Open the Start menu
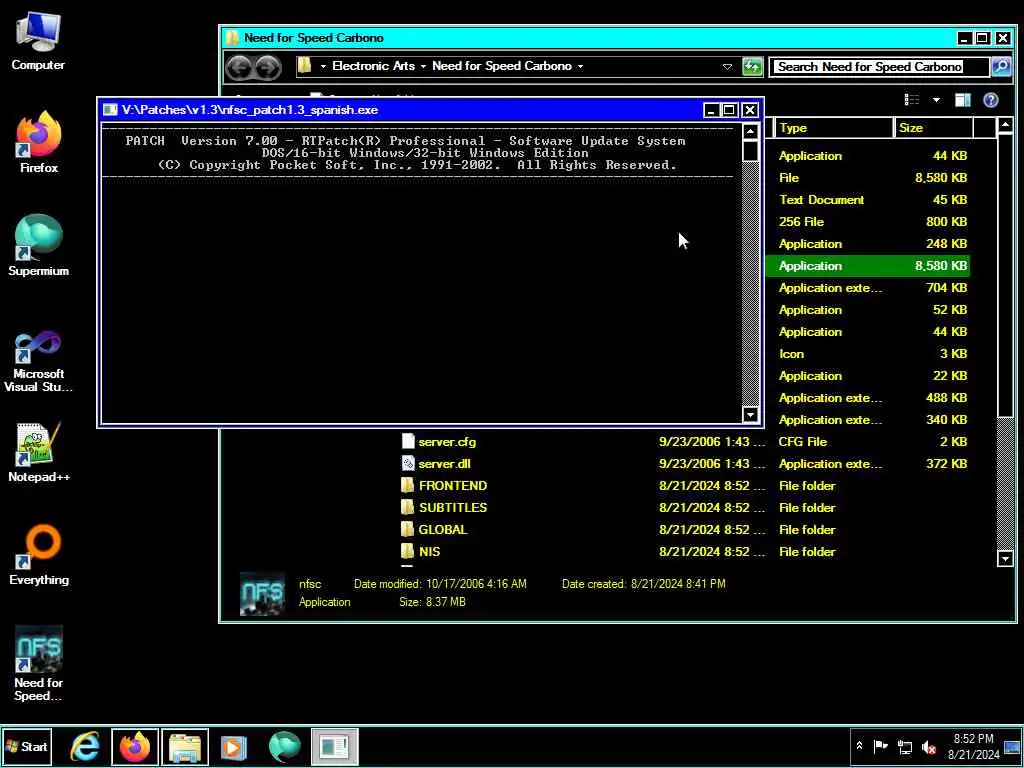 (26, 746)
